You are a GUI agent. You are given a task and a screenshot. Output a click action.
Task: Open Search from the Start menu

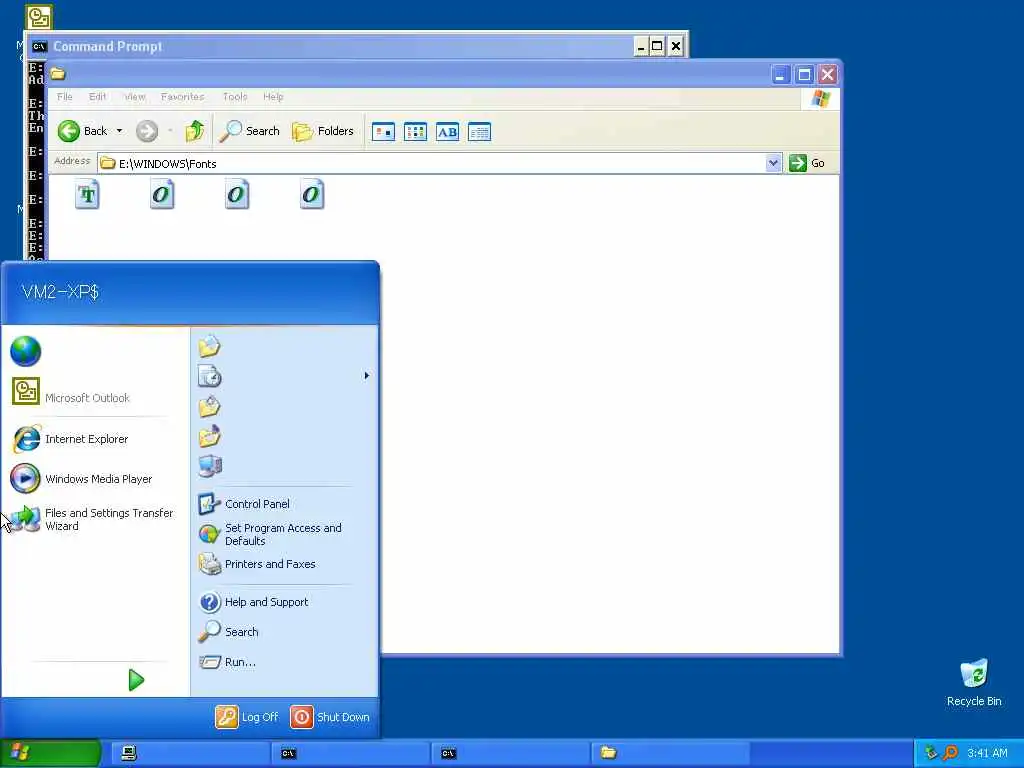pos(229,632)
